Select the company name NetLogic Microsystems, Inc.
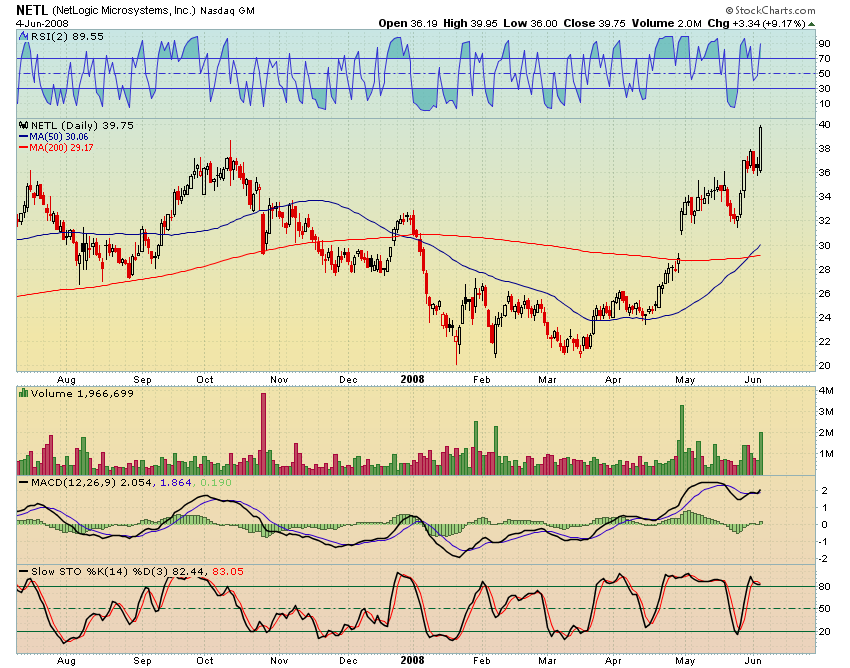This screenshot has height=668, width=850. click(124, 10)
